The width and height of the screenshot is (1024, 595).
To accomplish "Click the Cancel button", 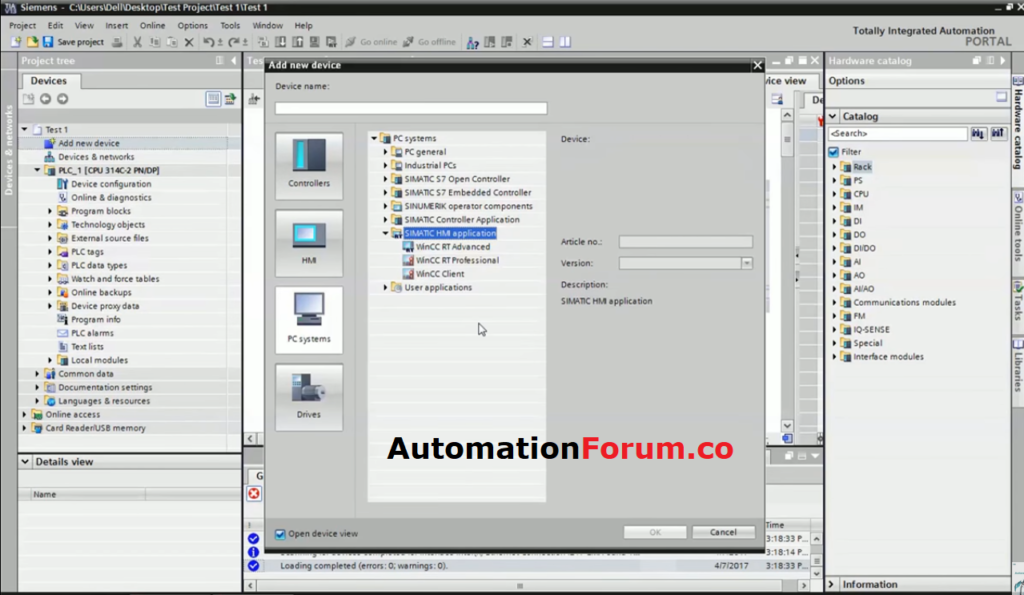I will [722, 532].
